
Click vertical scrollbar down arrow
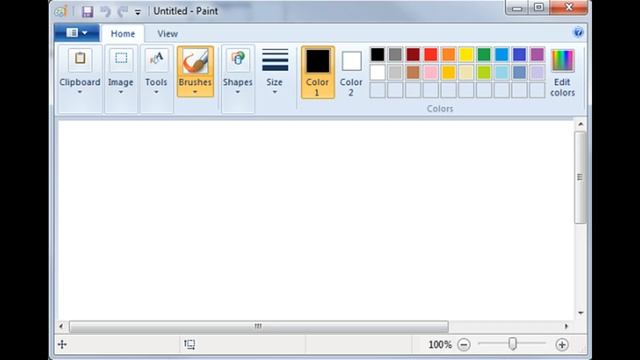point(580,313)
